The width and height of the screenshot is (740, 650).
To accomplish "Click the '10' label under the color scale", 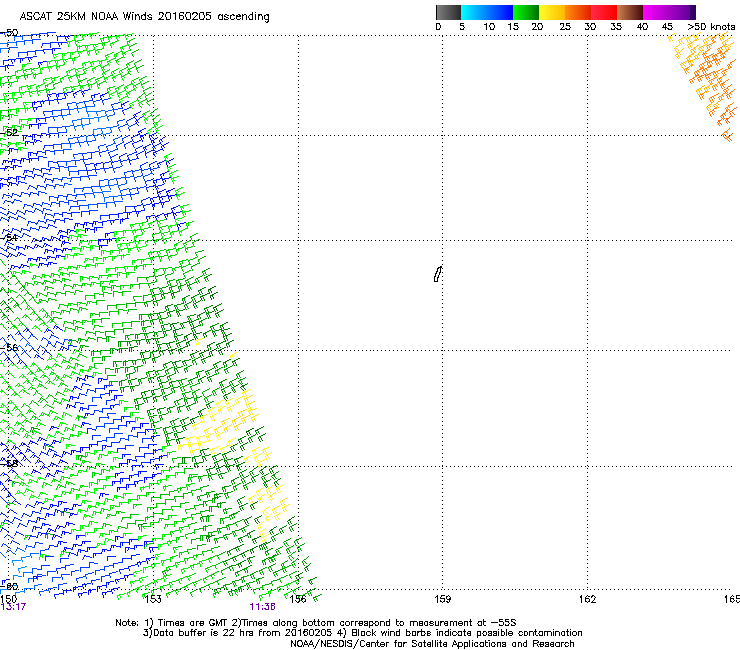I will (489, 27).
